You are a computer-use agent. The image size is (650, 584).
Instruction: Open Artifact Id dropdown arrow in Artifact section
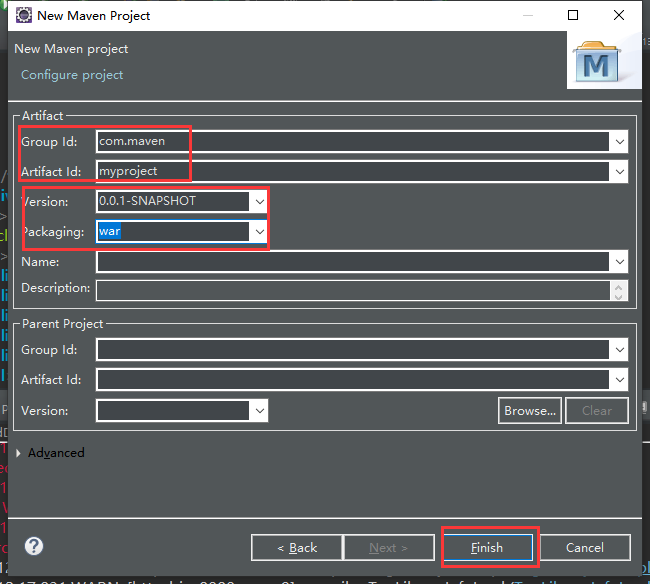pyautogui.click(x=619, y=172)
